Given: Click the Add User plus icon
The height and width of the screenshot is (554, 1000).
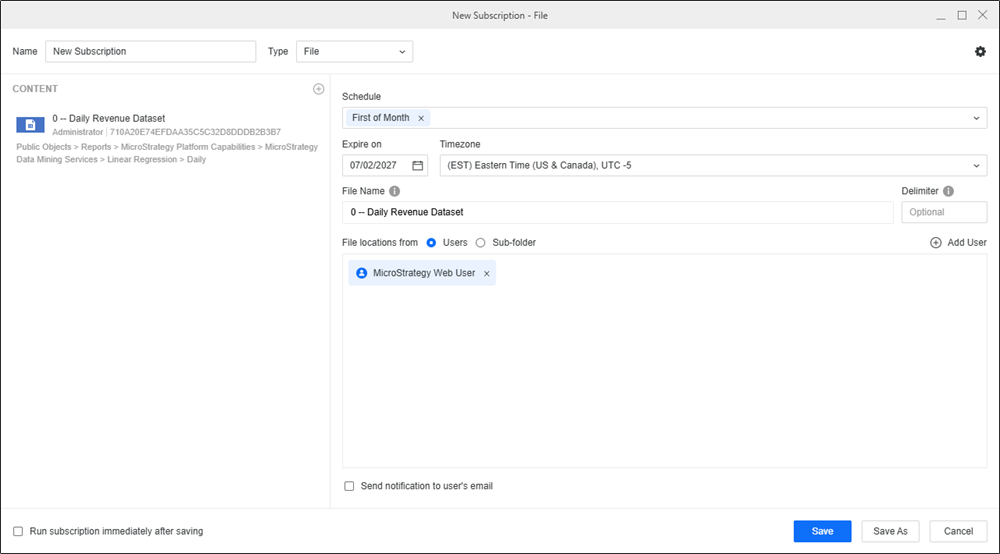Looking at the screenshot, I should tap(936, 243).
